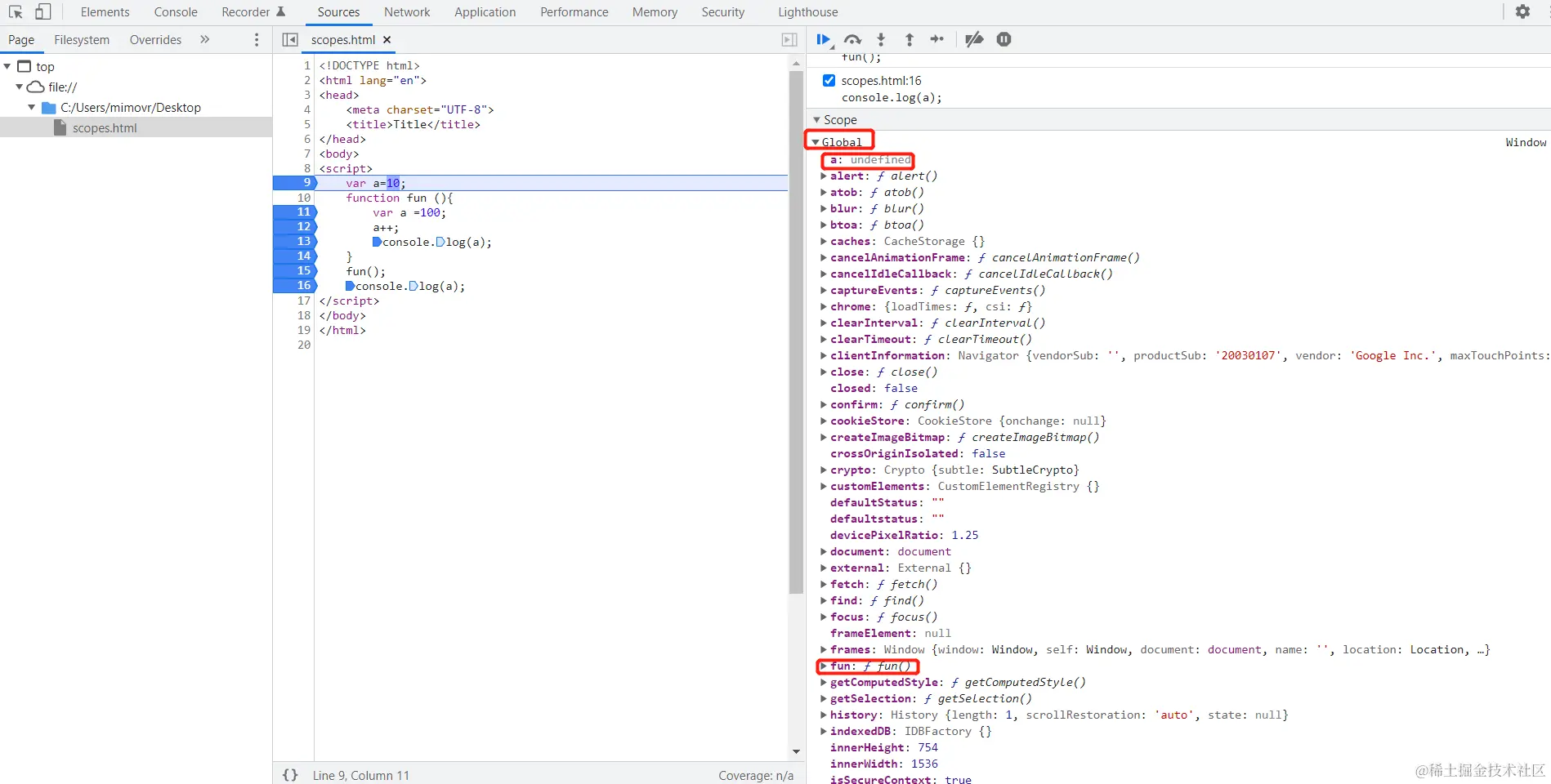This screenshot has width=1551, height=784.
Task: Toggle breakpoint on line 14 gutter
Action: click(x=295, y=256)
